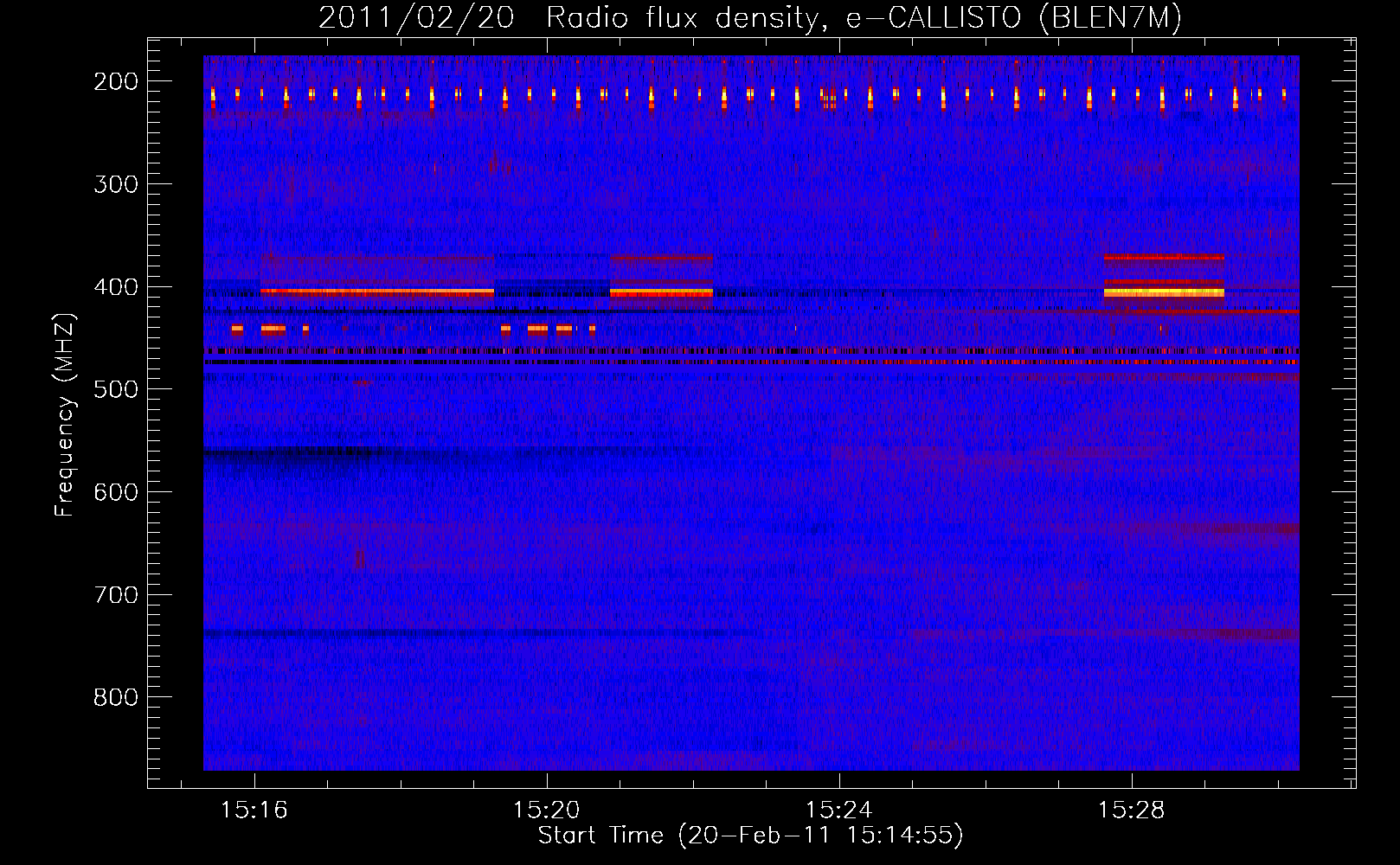Click the 300 frequency tick label
This screenshot has width=1400, height=865.
pyautogui.click(x=116, y=184)
